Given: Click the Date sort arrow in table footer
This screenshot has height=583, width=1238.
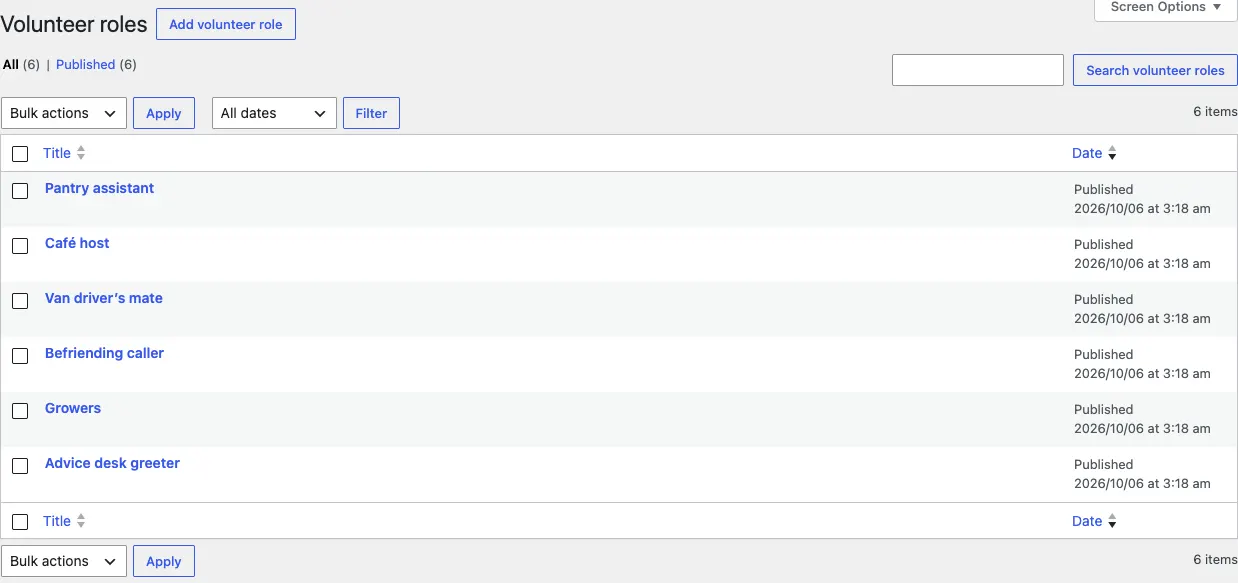Looking at the screenshot, I should pyautogui.click(x=1112, y=521).
